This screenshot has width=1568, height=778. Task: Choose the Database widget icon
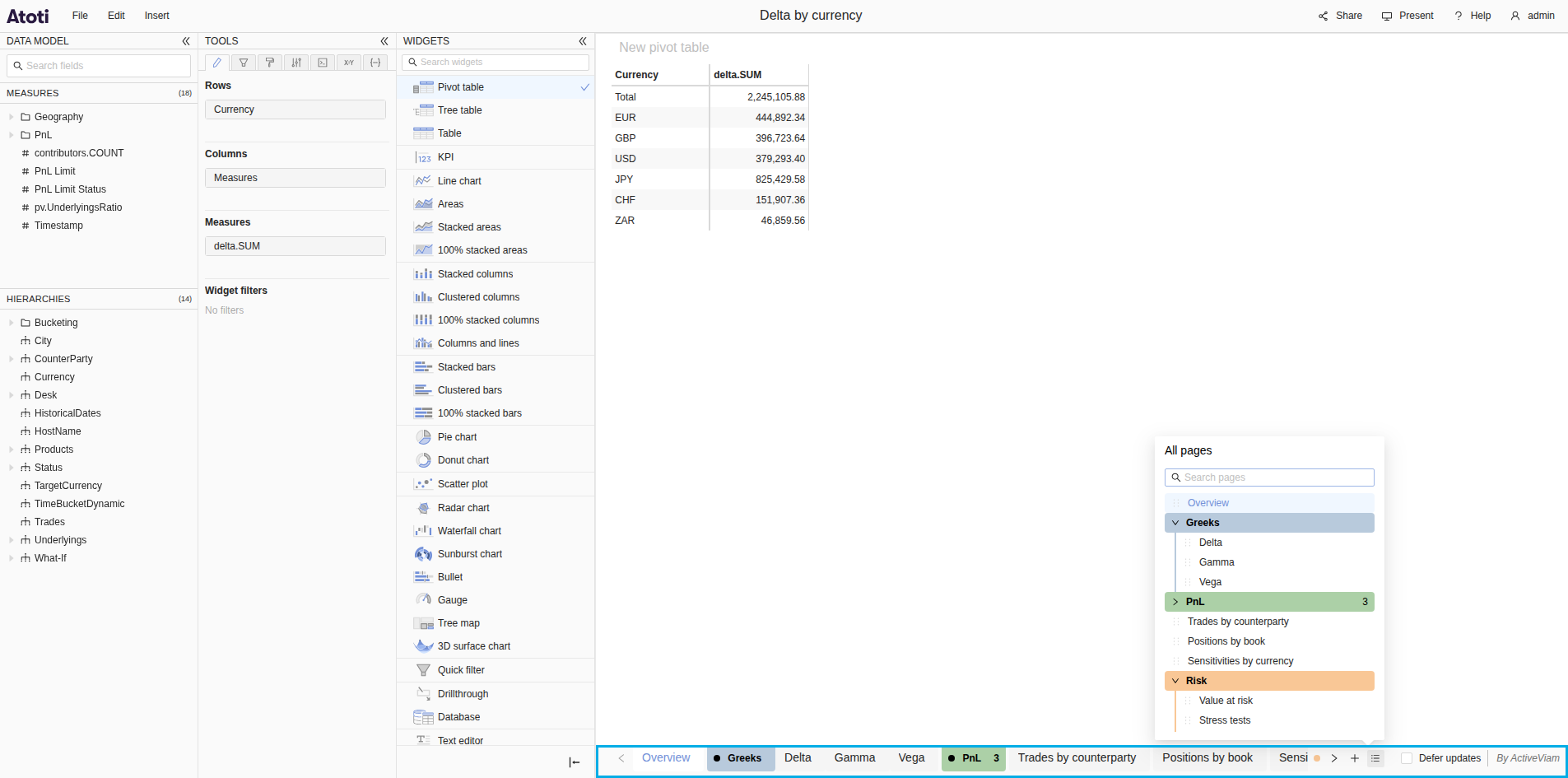(x=423, y=717)
